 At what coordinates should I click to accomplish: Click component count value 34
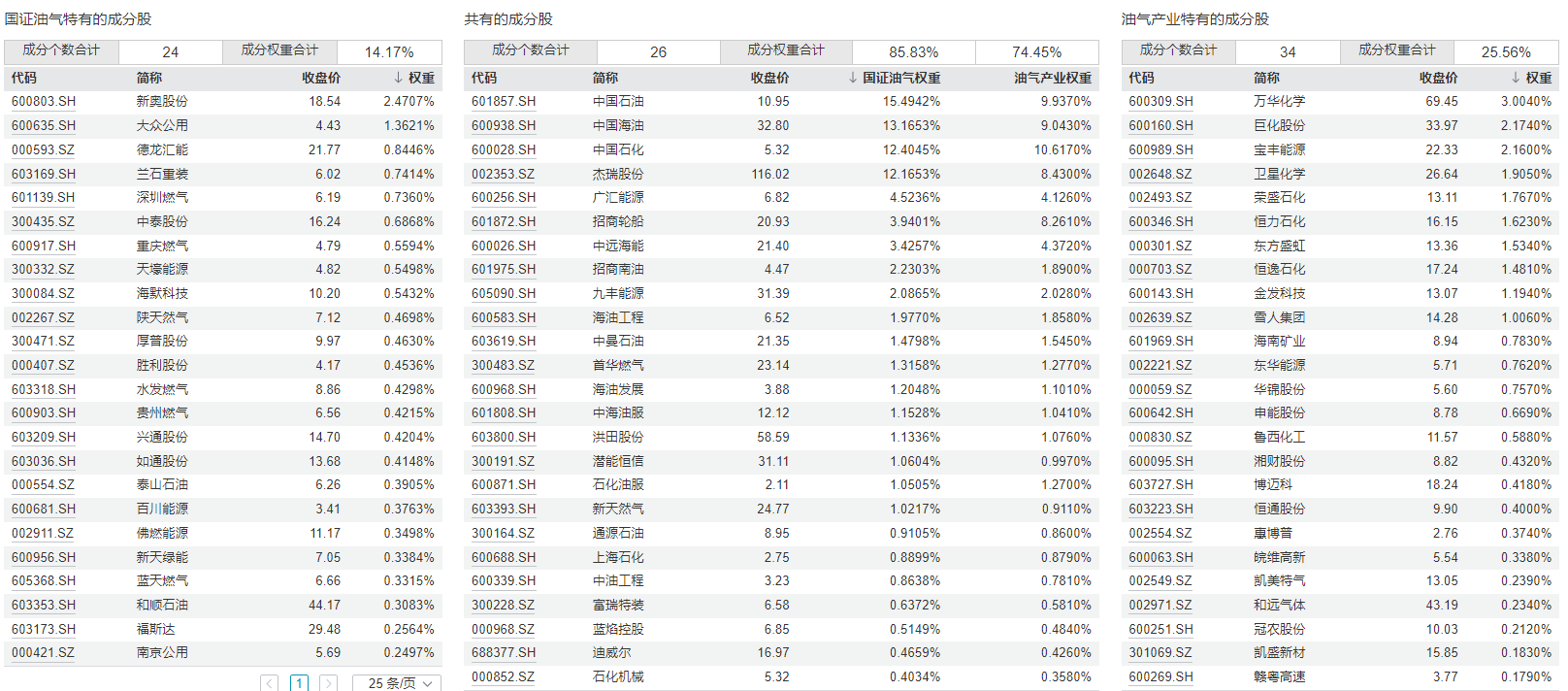coord(1288,52)
